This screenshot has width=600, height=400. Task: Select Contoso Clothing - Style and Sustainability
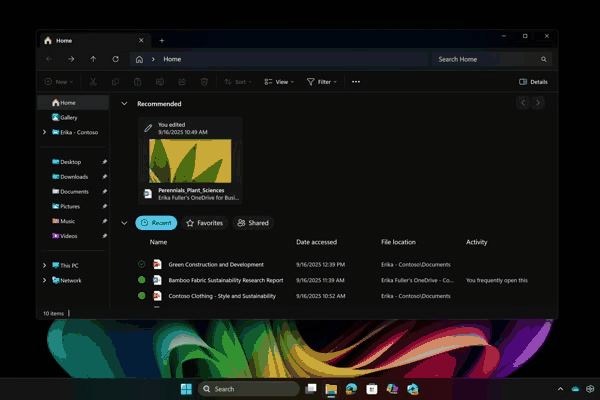pyautogui.click(x=222, y=296)
